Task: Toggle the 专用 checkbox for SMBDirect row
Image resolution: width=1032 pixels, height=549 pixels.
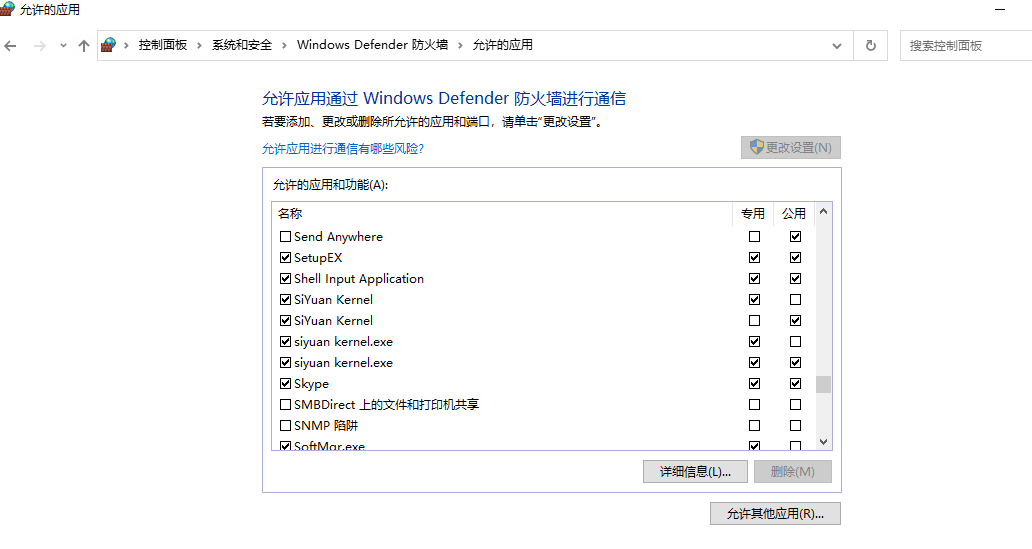Action: pyautogui.click(x=754, y=405)
